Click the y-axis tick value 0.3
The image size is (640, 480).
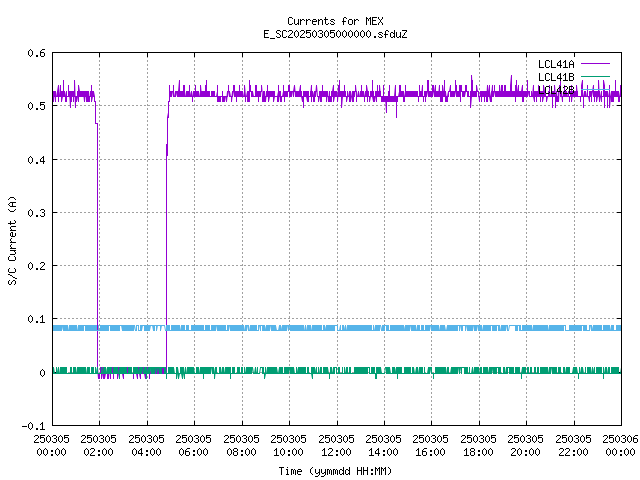click(36, 213)
